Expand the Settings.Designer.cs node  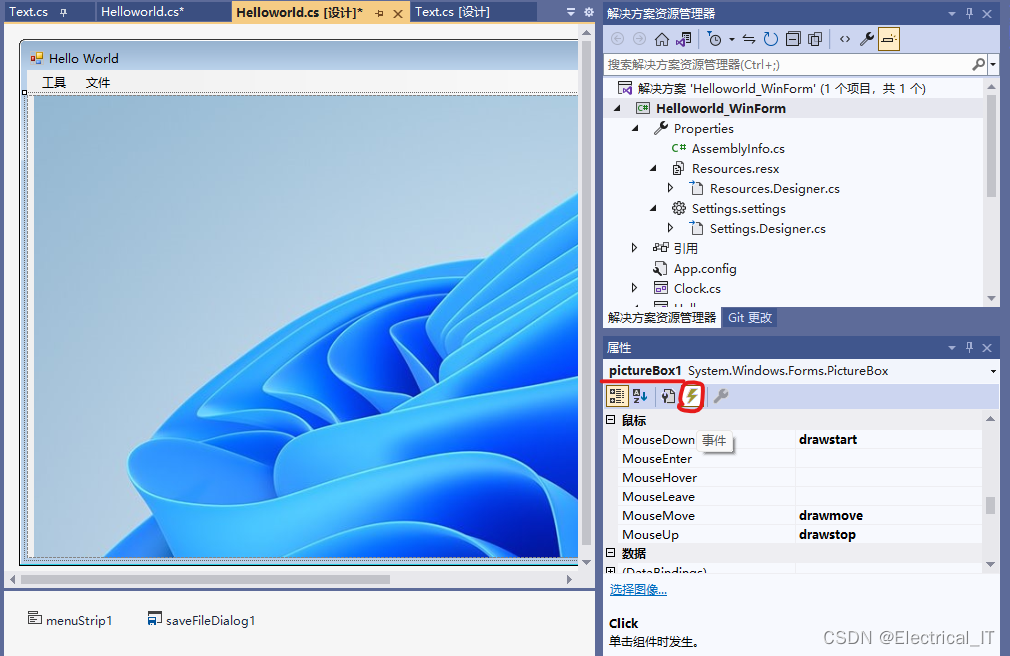[x=671, y=228]
